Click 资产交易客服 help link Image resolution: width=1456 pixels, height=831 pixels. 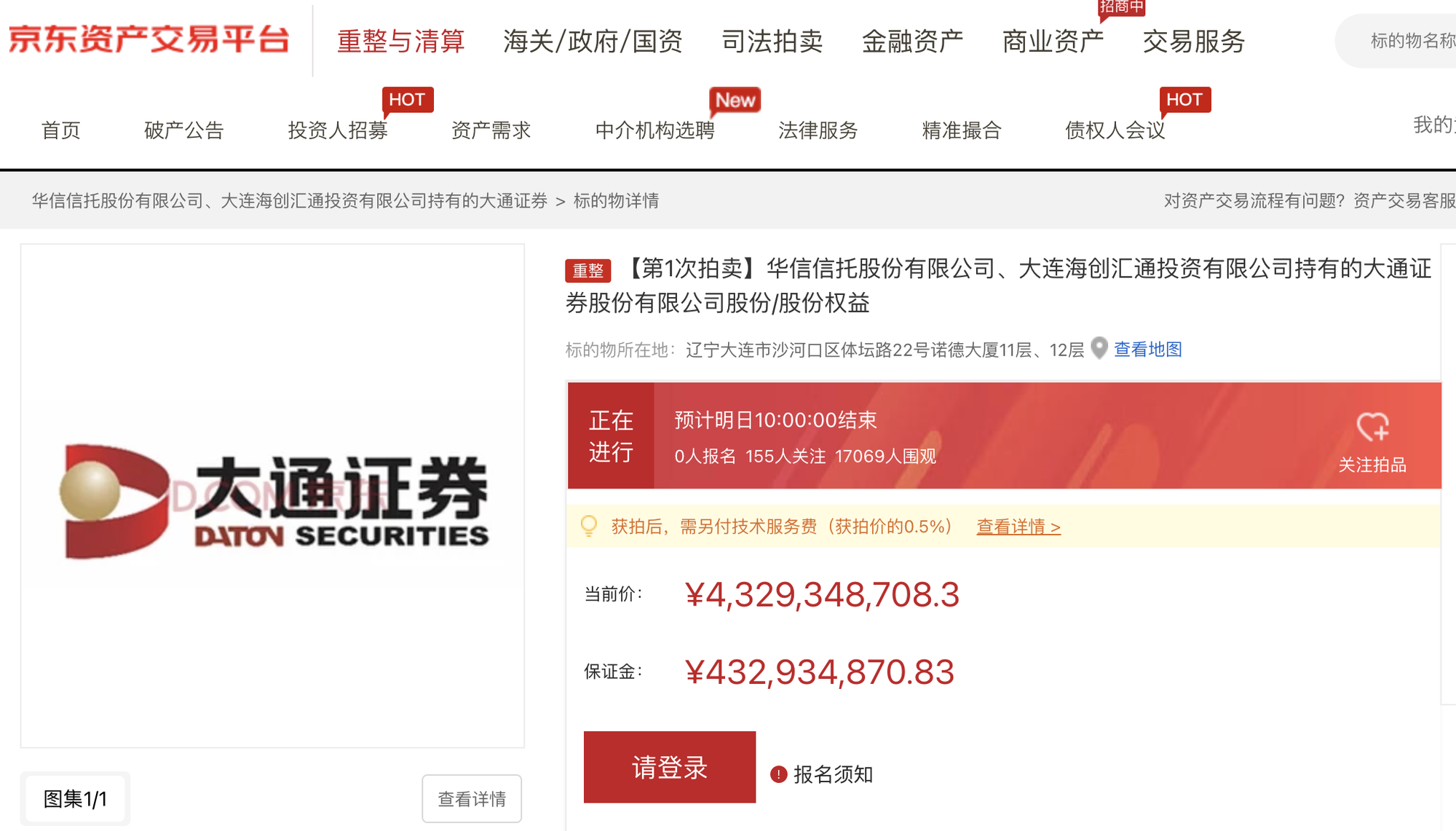point(1404,201)
